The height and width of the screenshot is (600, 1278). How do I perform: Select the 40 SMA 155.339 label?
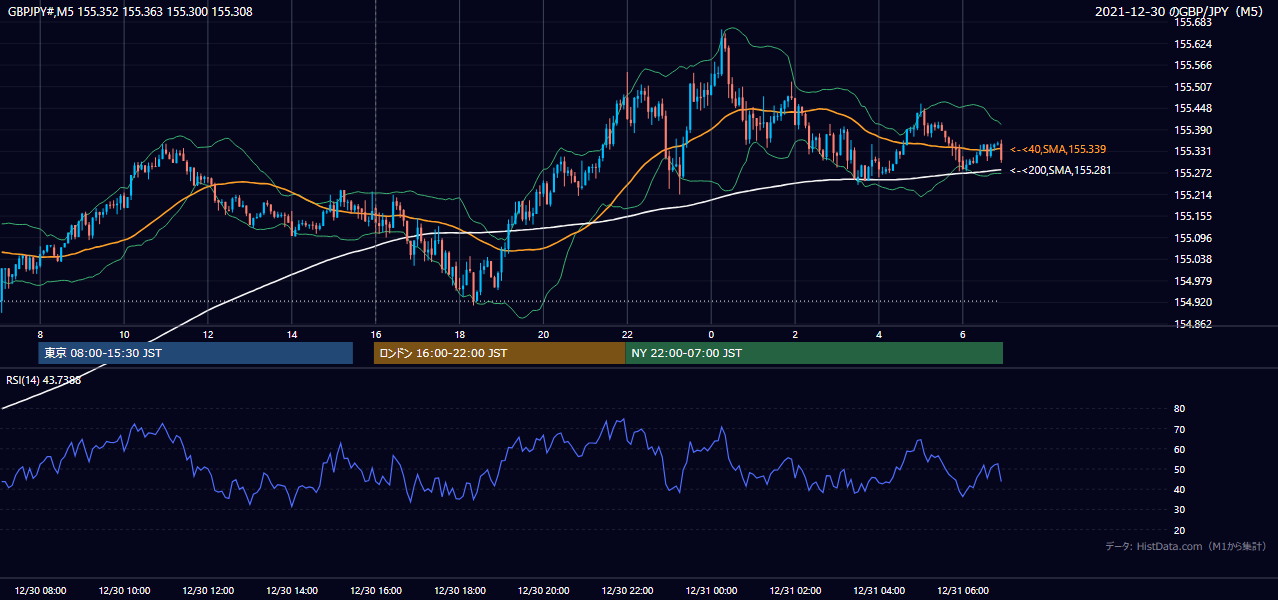[x=1058, y=149]
